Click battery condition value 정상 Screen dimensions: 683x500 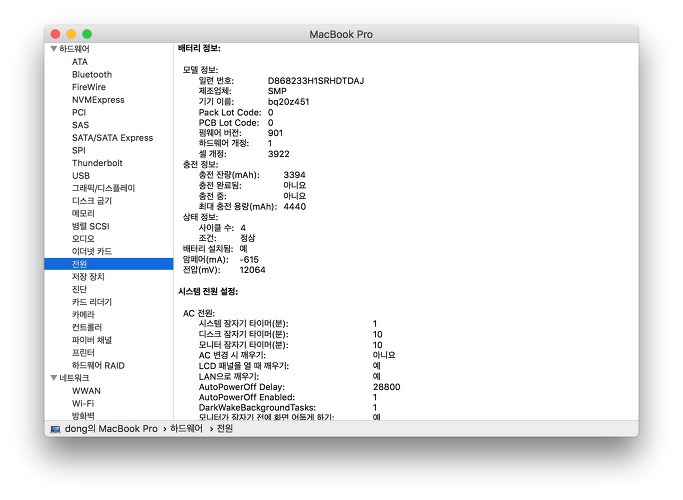coord(248,238)
